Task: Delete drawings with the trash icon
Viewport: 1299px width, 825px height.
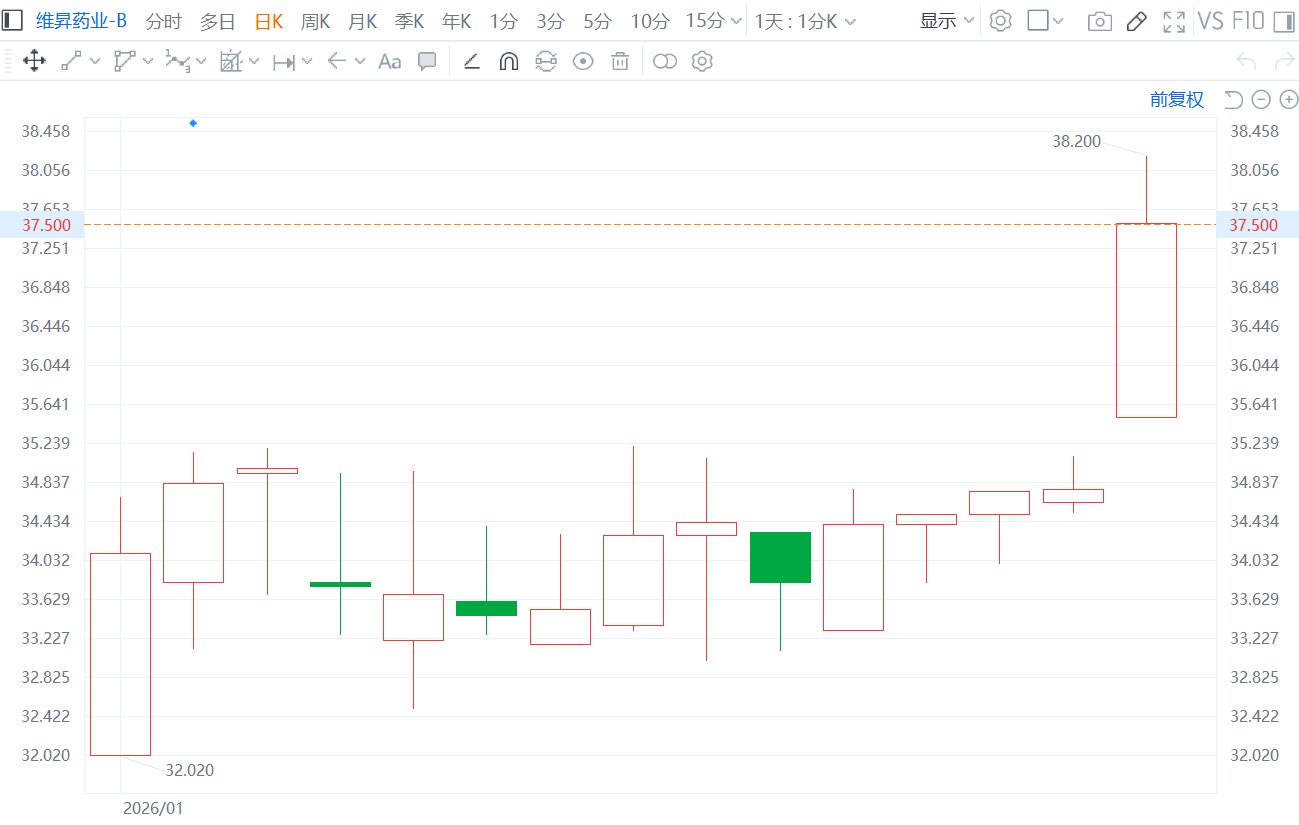Action: (620, 62)
